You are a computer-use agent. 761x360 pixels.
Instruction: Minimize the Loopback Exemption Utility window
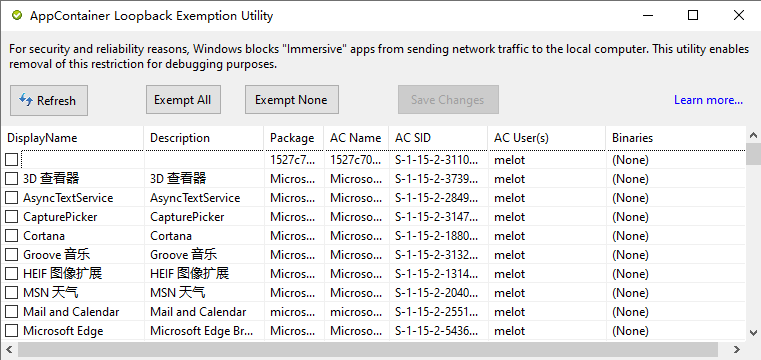(x=648, y=16)
